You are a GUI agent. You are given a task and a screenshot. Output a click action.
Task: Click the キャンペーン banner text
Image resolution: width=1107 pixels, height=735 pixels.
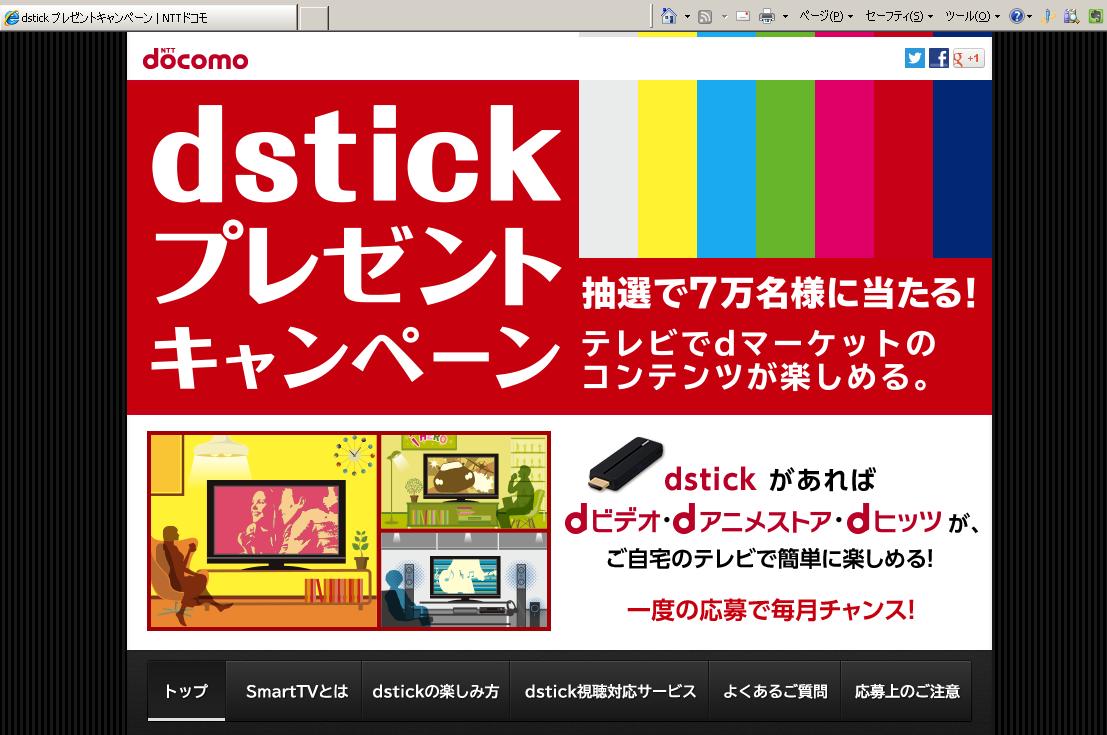355,357
